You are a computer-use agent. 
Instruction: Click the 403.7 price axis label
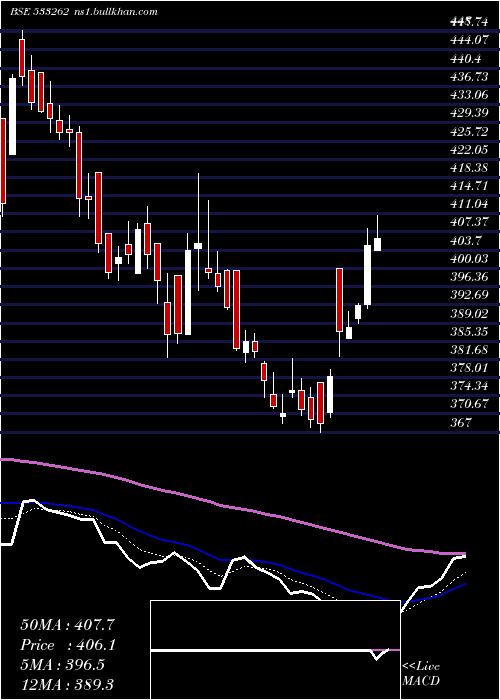466,241
